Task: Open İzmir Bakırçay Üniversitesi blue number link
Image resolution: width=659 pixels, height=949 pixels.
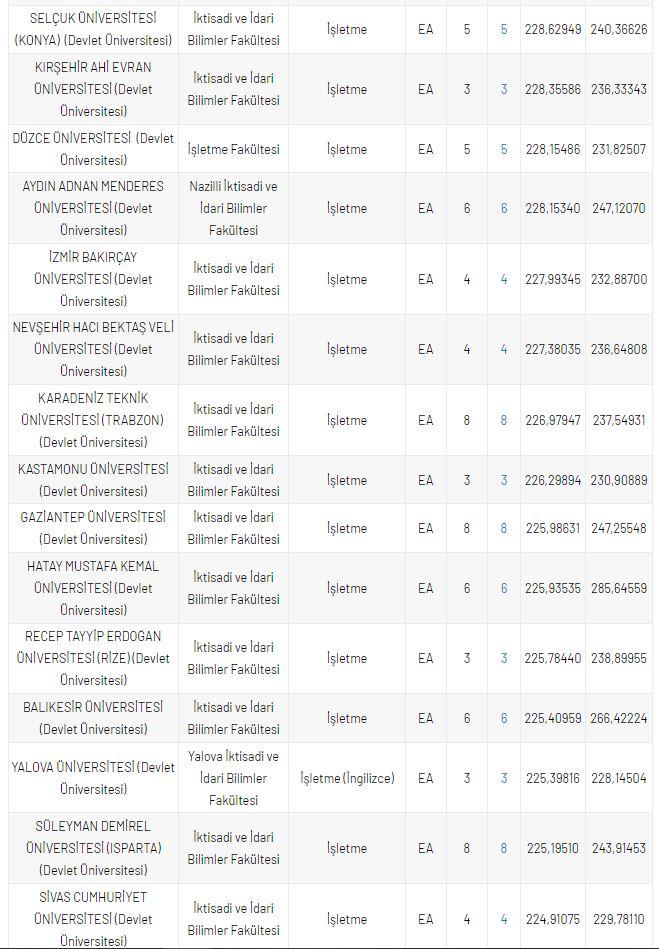Action: click(504, 279)
